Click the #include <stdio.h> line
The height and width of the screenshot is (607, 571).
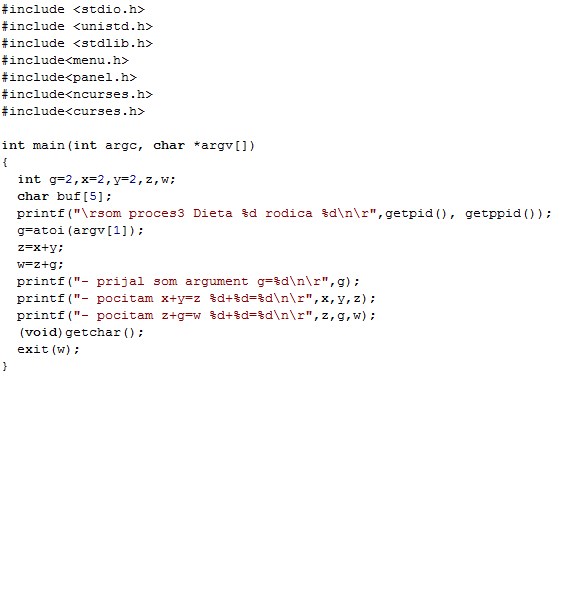(x=73, y=9)
